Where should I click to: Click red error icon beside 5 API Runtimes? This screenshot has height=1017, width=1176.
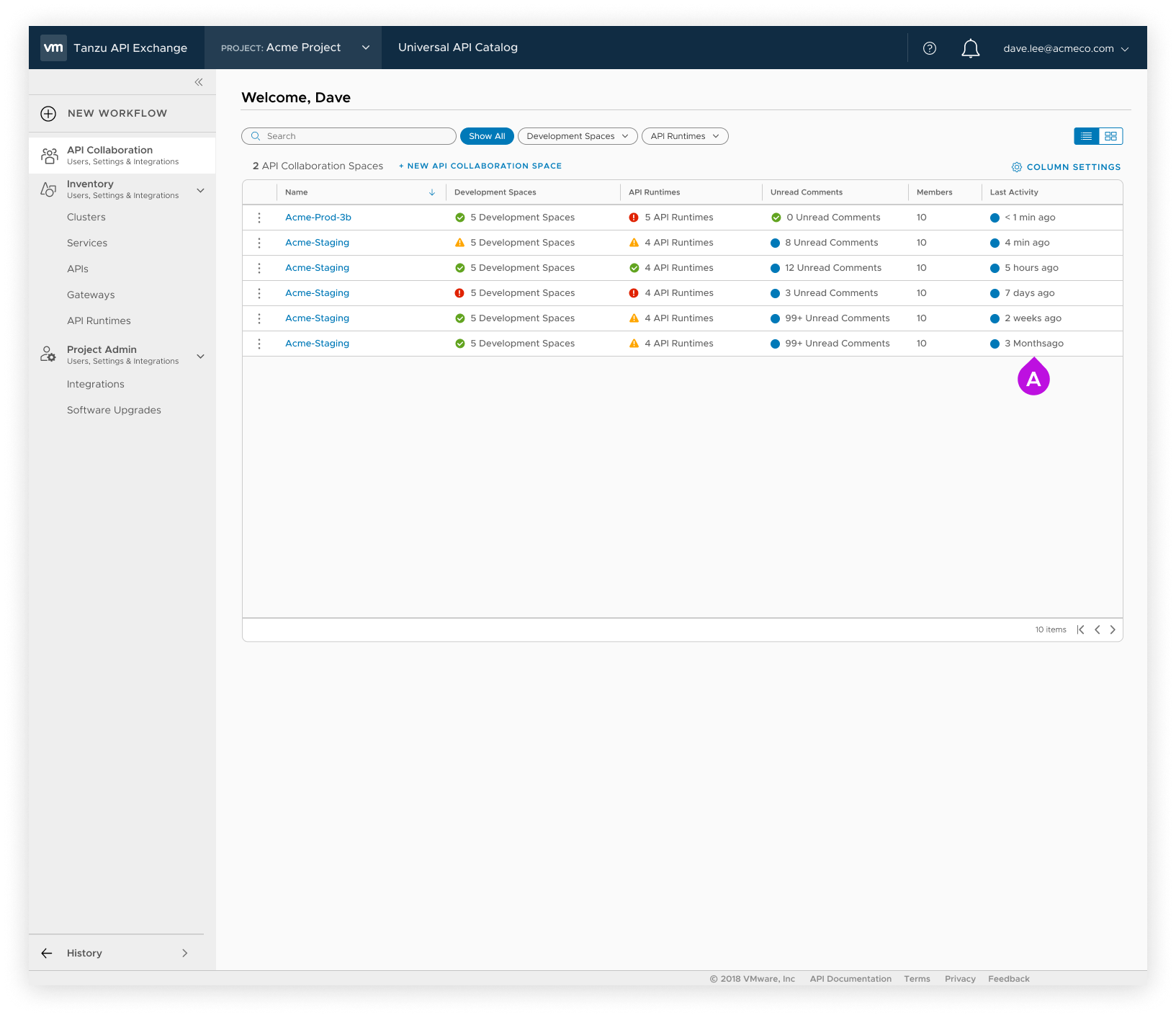(634, 218)
